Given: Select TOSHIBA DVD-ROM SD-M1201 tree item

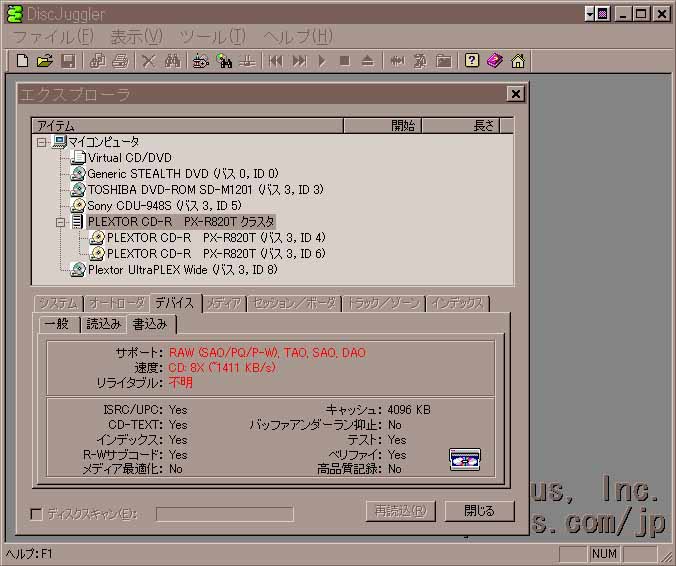Looking at the screenshot, I should tap(206, 190).
